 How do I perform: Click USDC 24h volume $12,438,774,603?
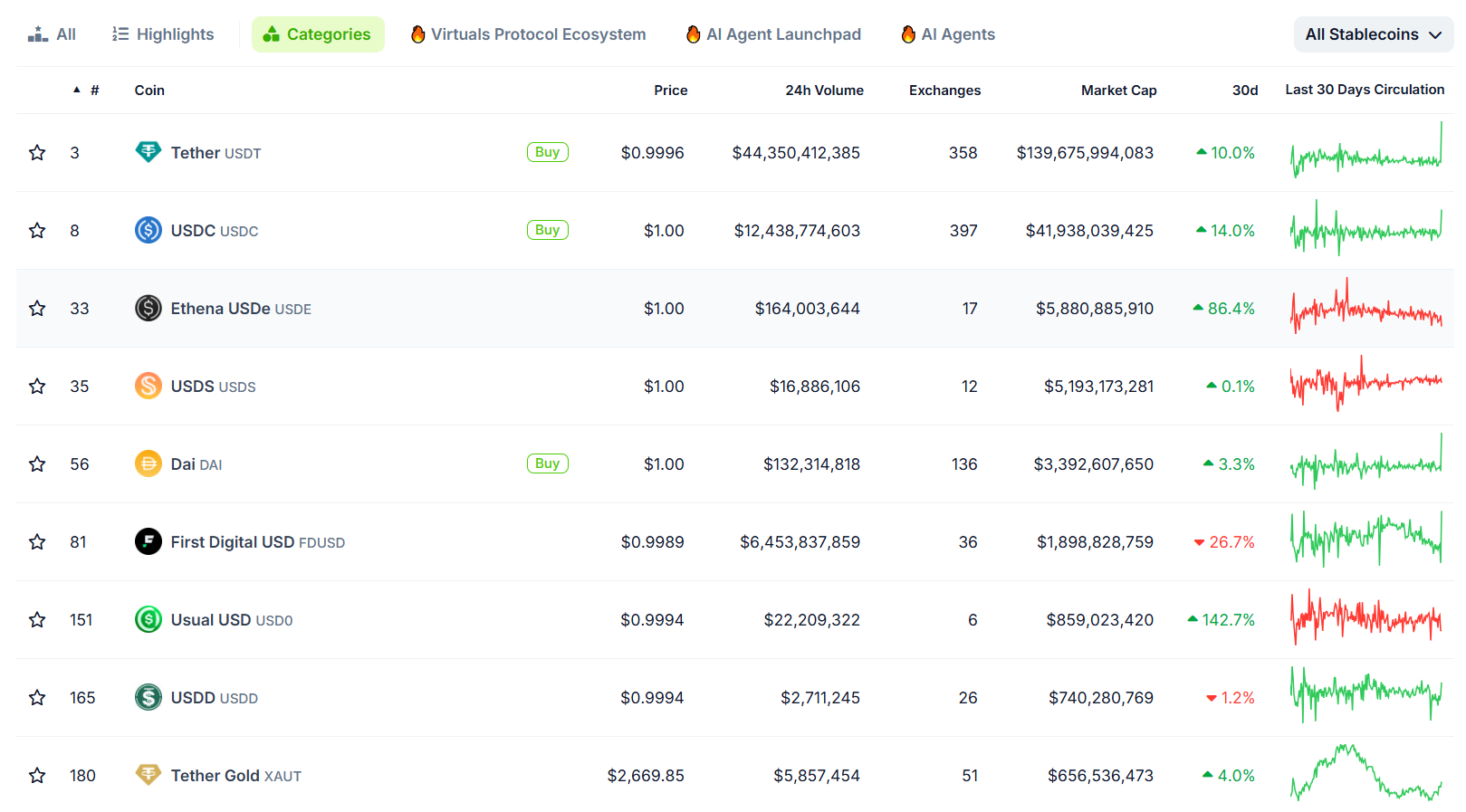tap(797, 231)
